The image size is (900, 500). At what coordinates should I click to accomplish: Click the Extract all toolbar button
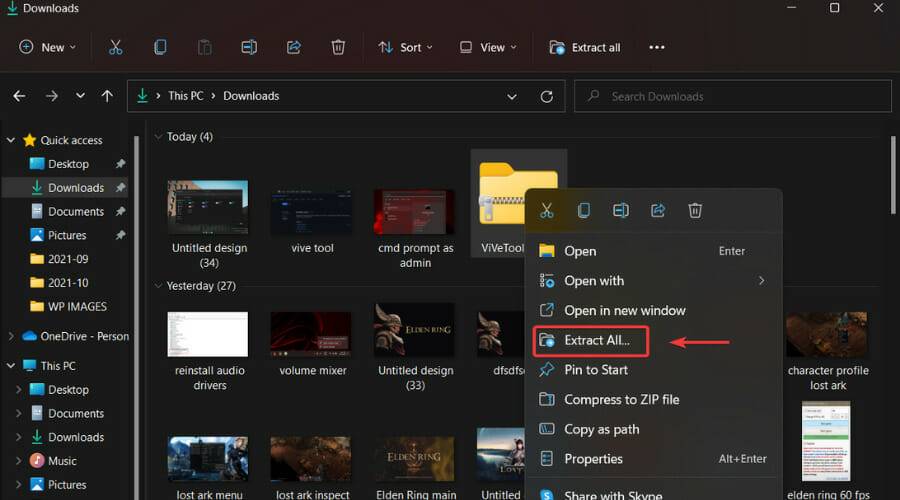(585, 47)
